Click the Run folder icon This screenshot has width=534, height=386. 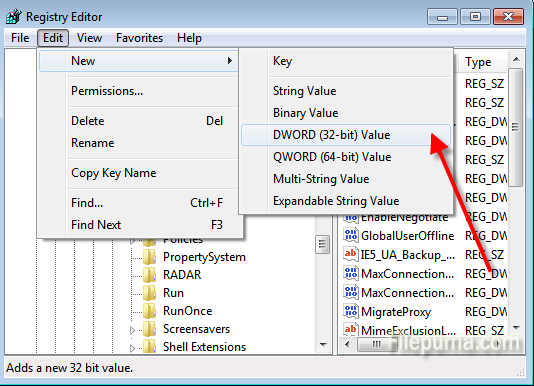[150, 293]
